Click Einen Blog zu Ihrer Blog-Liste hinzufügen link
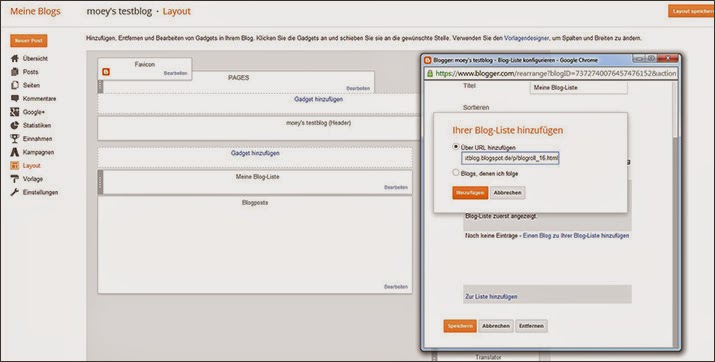The image size is (715, 362). (x=576, y=236)
